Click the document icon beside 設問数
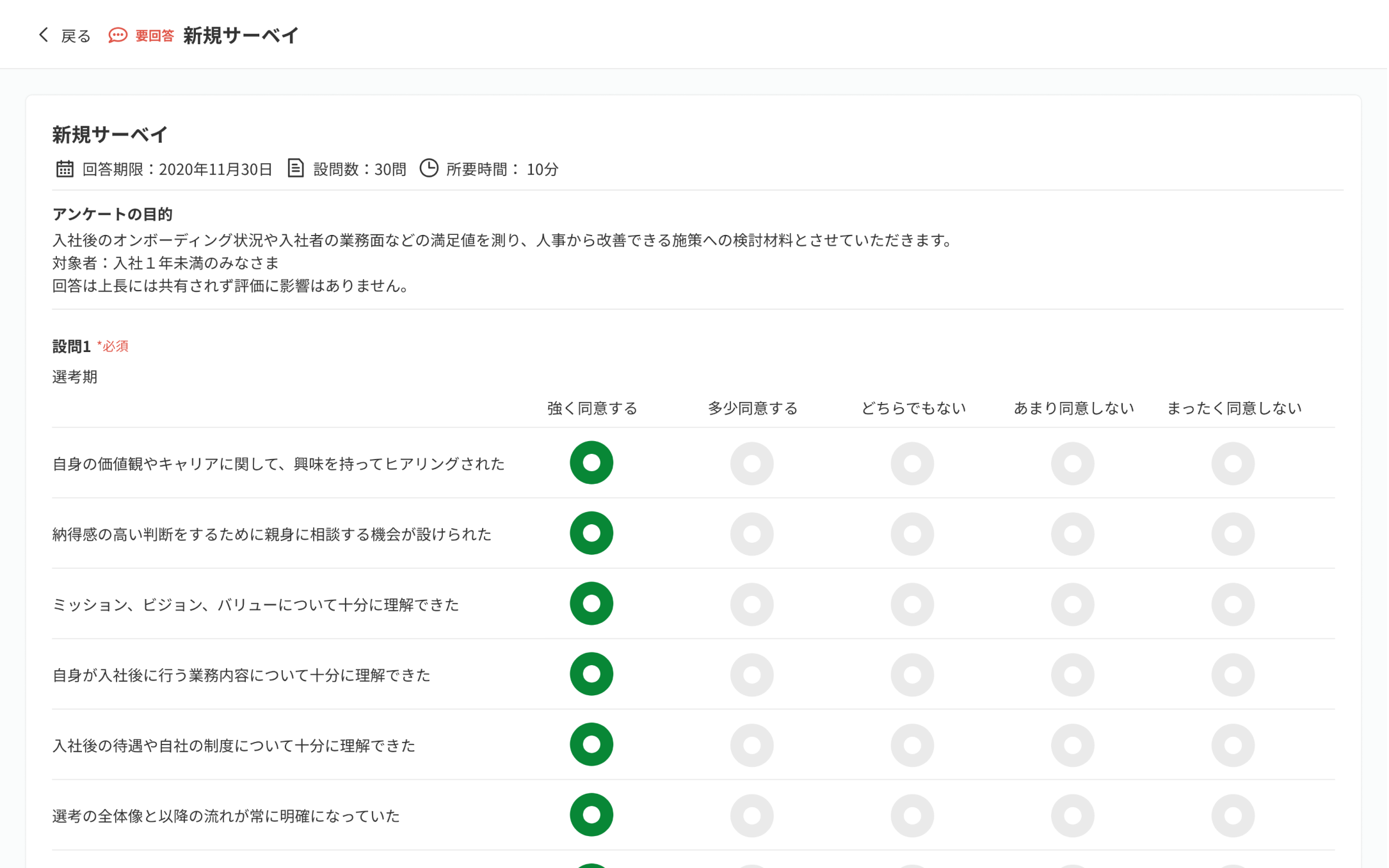Image resolution: width=1389 pixels, height=868 pixels. 295,168
